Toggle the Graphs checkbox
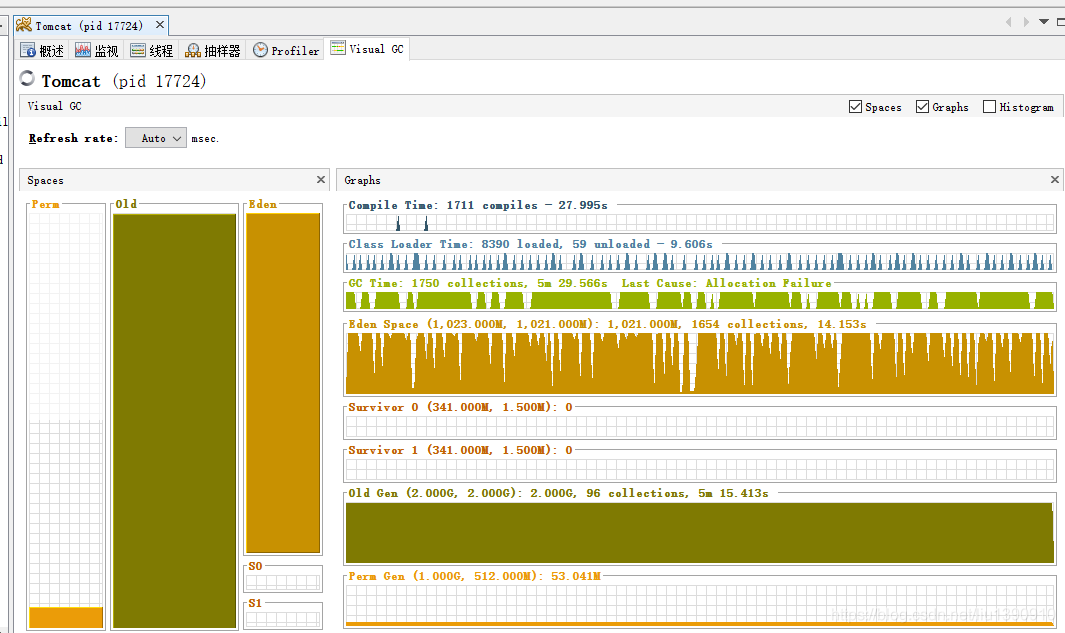Viewport: 1065px width, 633px height. pyautogui.click(x=922, y=107)
